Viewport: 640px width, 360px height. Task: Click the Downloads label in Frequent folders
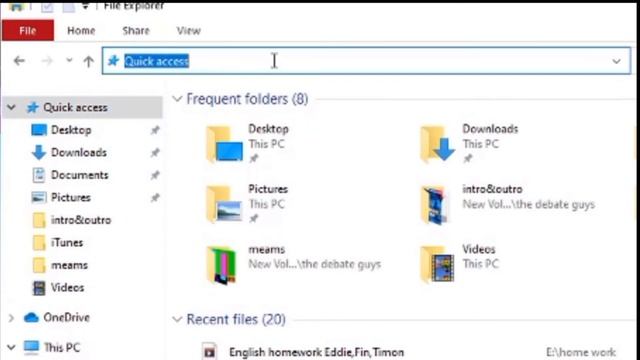click(490, 129)
